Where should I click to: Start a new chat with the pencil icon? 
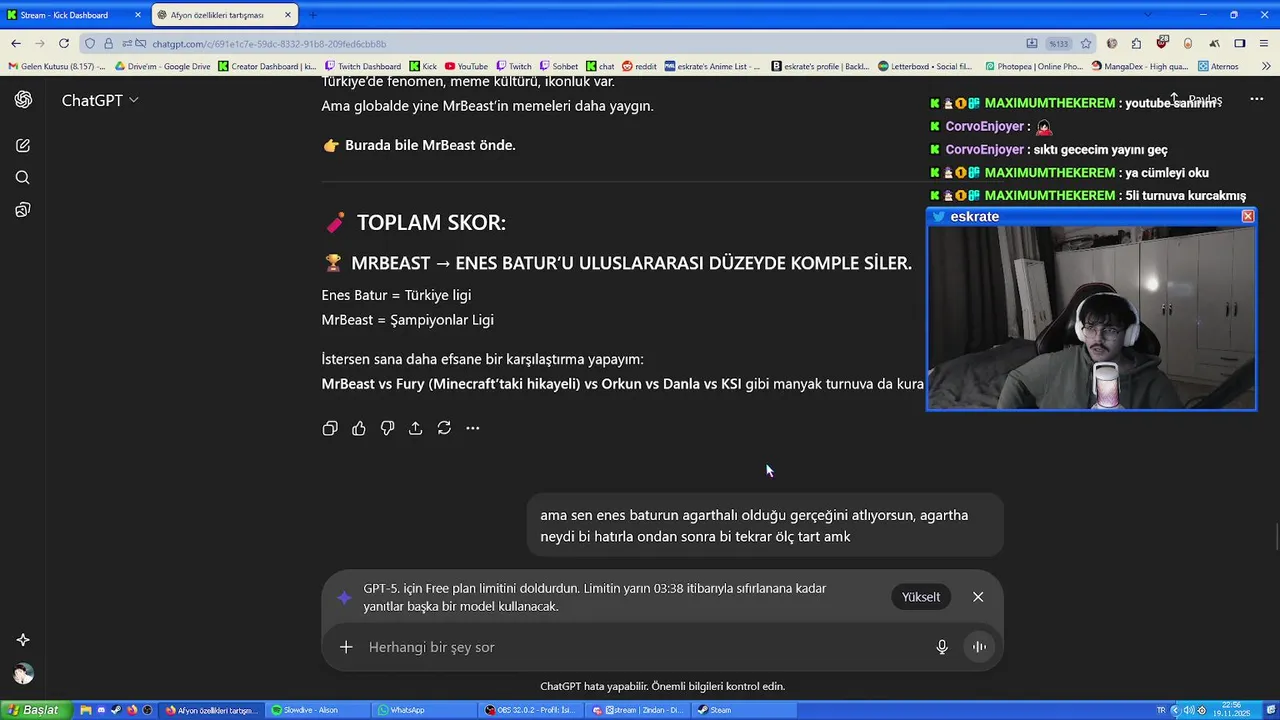pos(23,146)
